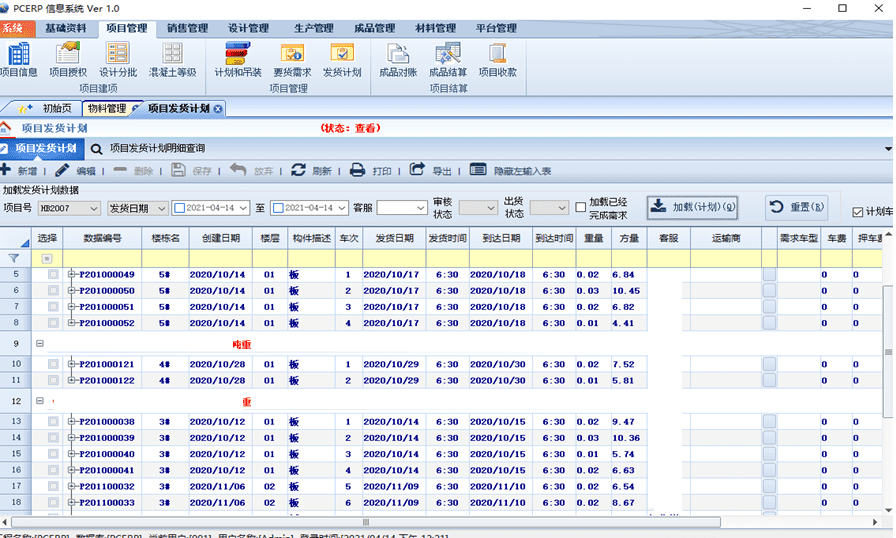Open the 销售管理 ribbon tab
Viewport: 896px width, 538px height.
[x=187, y=28]
